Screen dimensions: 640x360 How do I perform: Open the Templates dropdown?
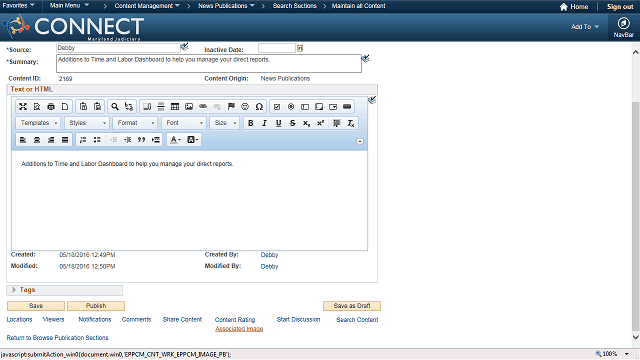38,123
